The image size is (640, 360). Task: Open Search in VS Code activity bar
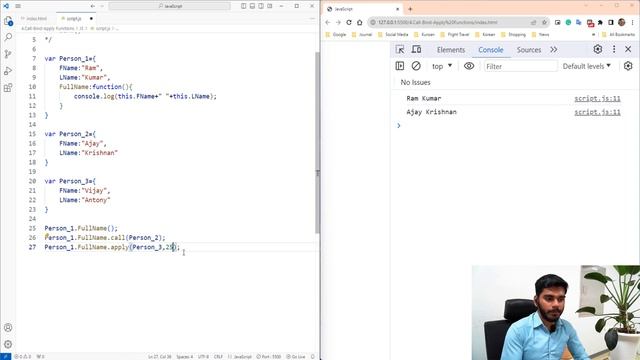pos(8,37)
